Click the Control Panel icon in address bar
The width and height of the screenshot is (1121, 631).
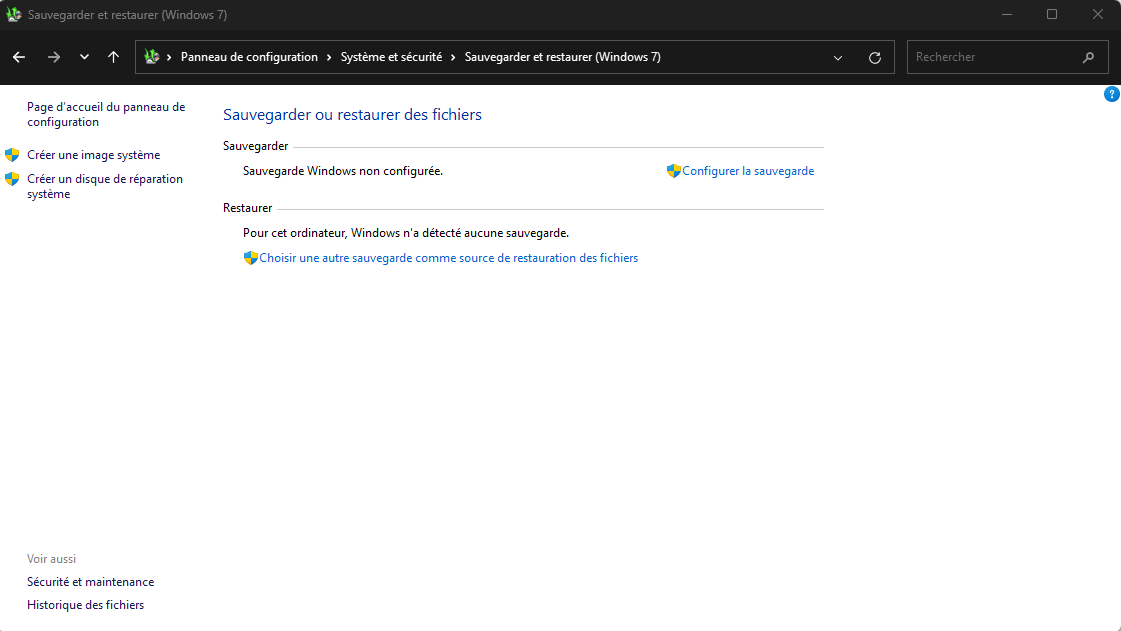[x=152, y=56]
